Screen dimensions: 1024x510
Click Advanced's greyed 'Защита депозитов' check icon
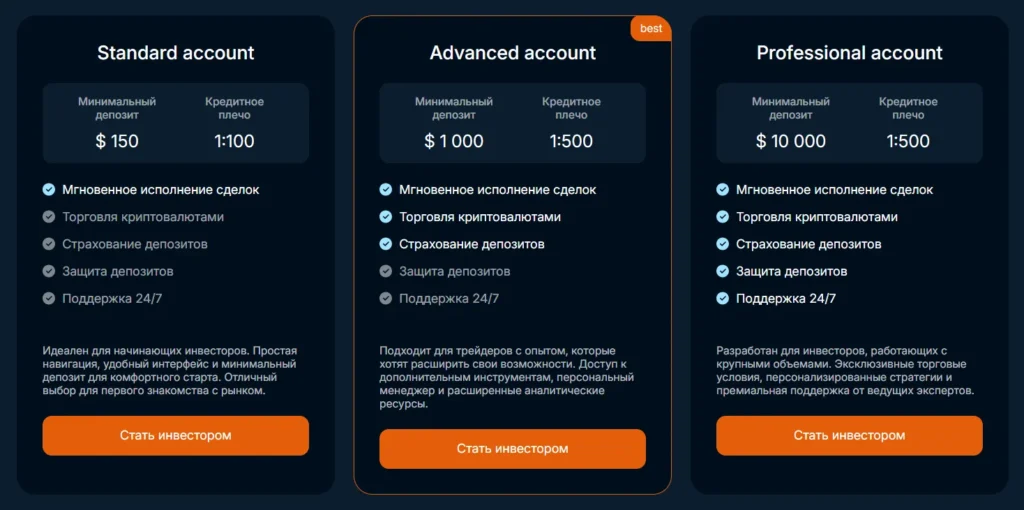386,271
